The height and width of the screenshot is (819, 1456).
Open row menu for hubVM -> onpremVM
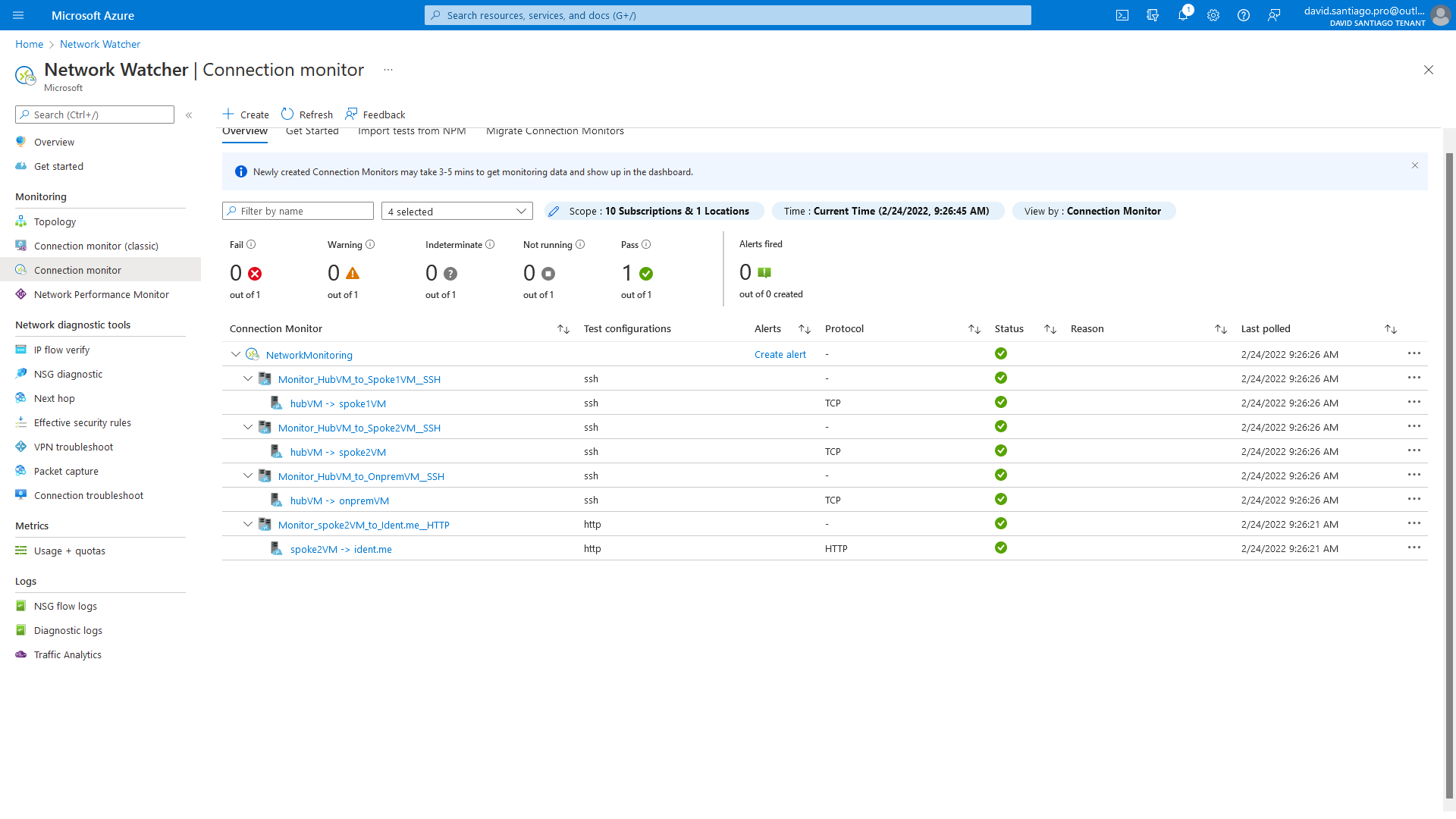click(x=1414, y=499)
